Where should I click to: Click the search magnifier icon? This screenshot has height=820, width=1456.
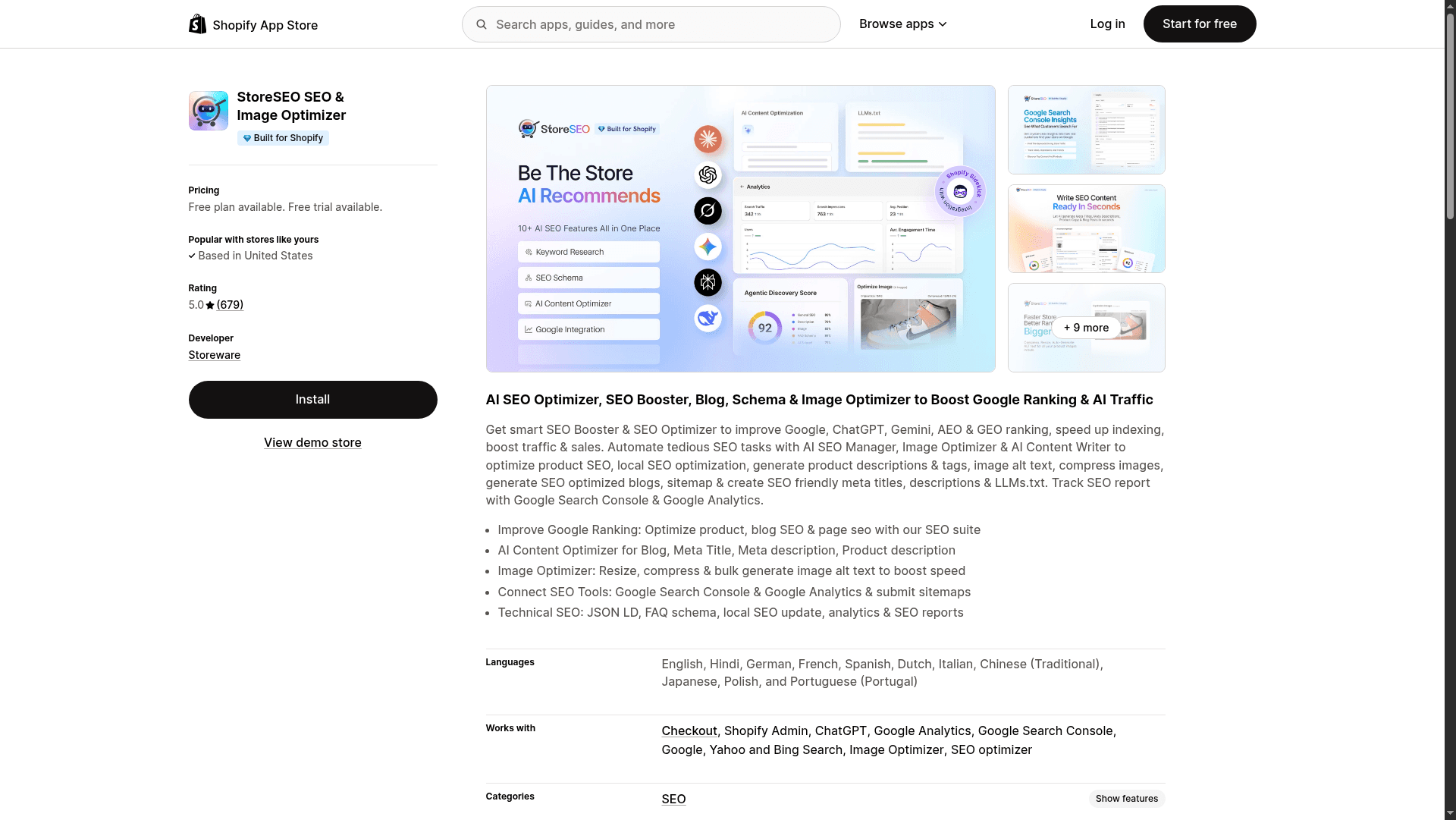(x=482, y=24)
